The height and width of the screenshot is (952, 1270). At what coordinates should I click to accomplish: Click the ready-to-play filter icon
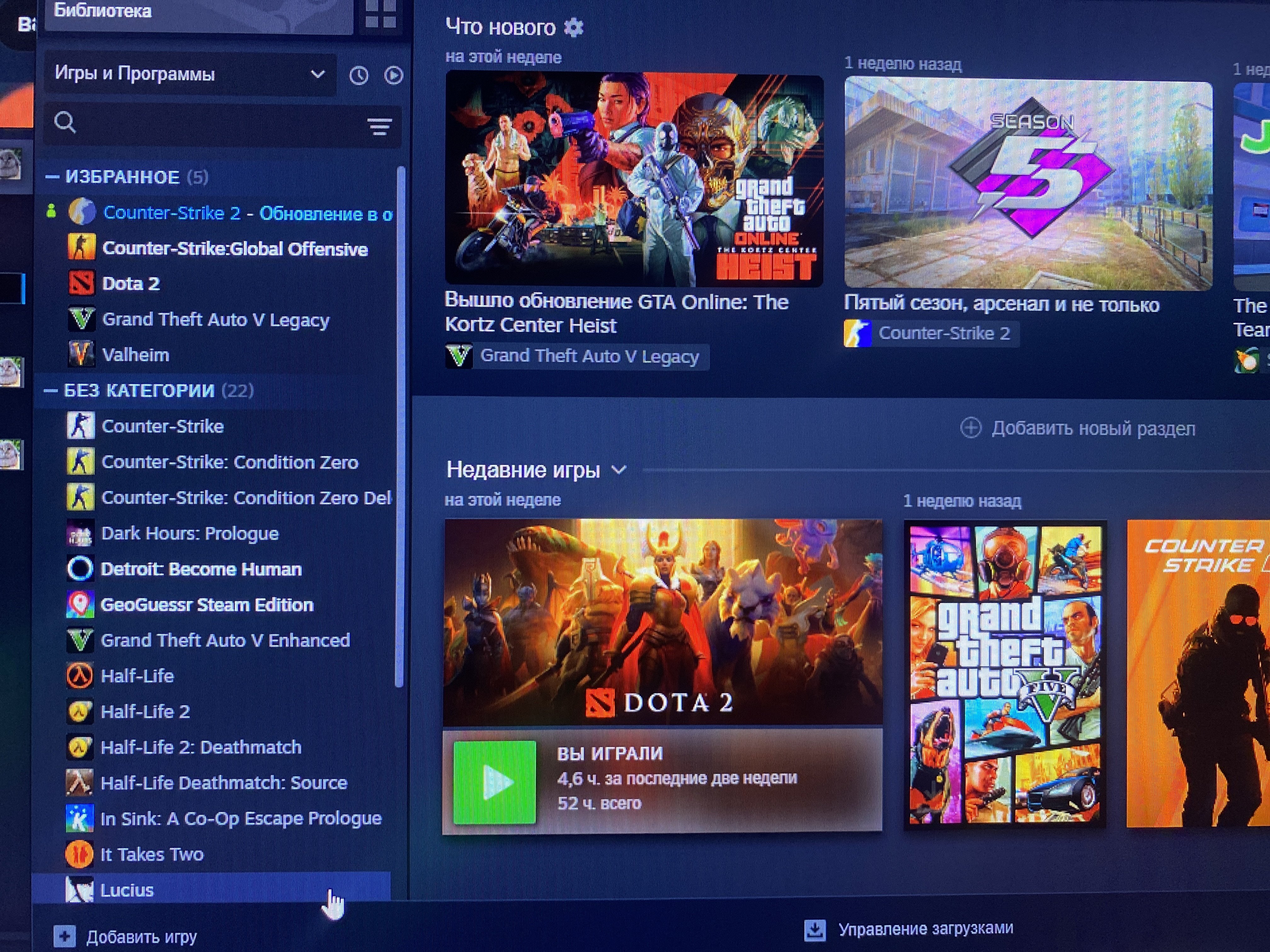394,75
